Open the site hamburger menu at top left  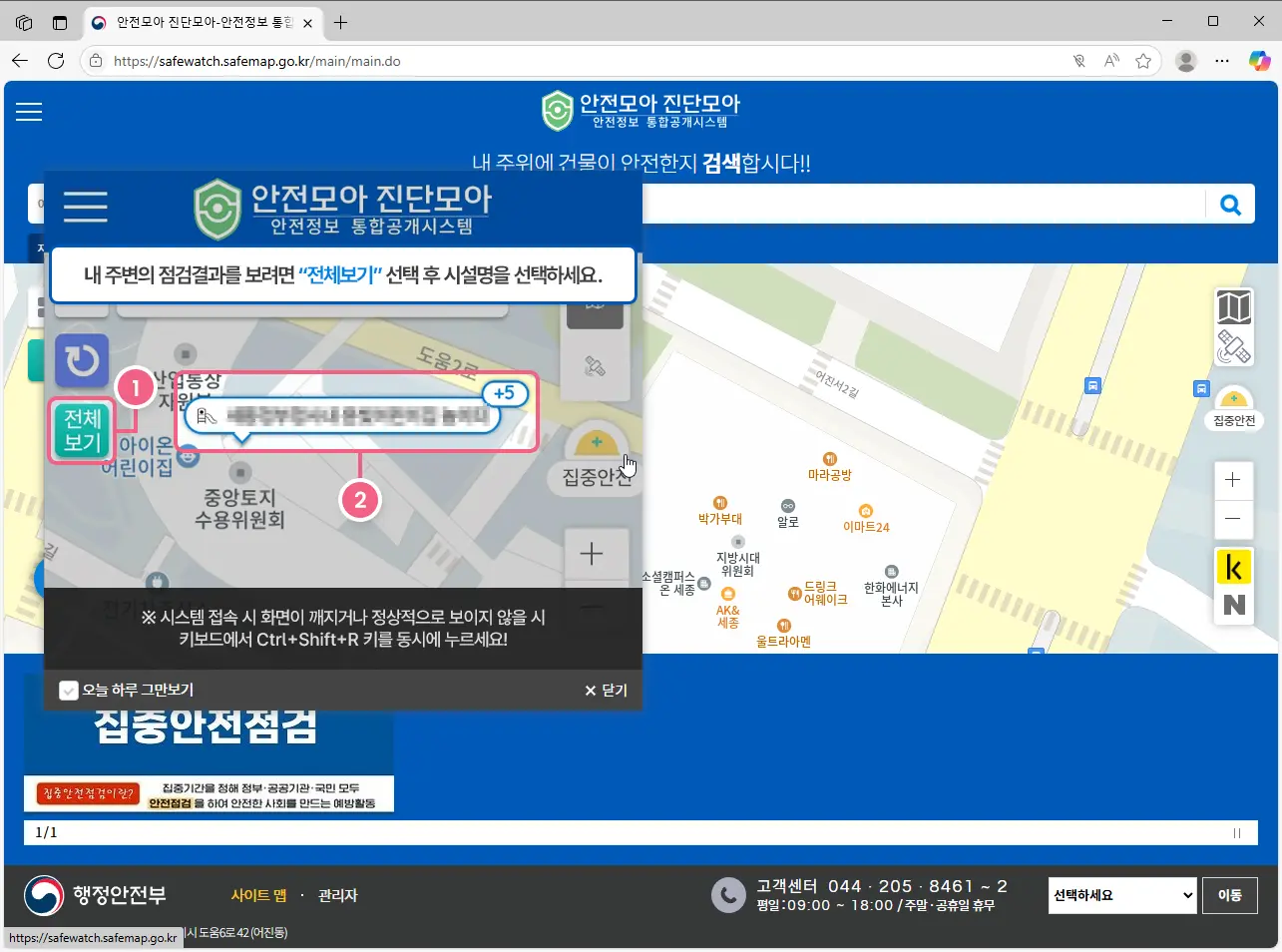29,112
